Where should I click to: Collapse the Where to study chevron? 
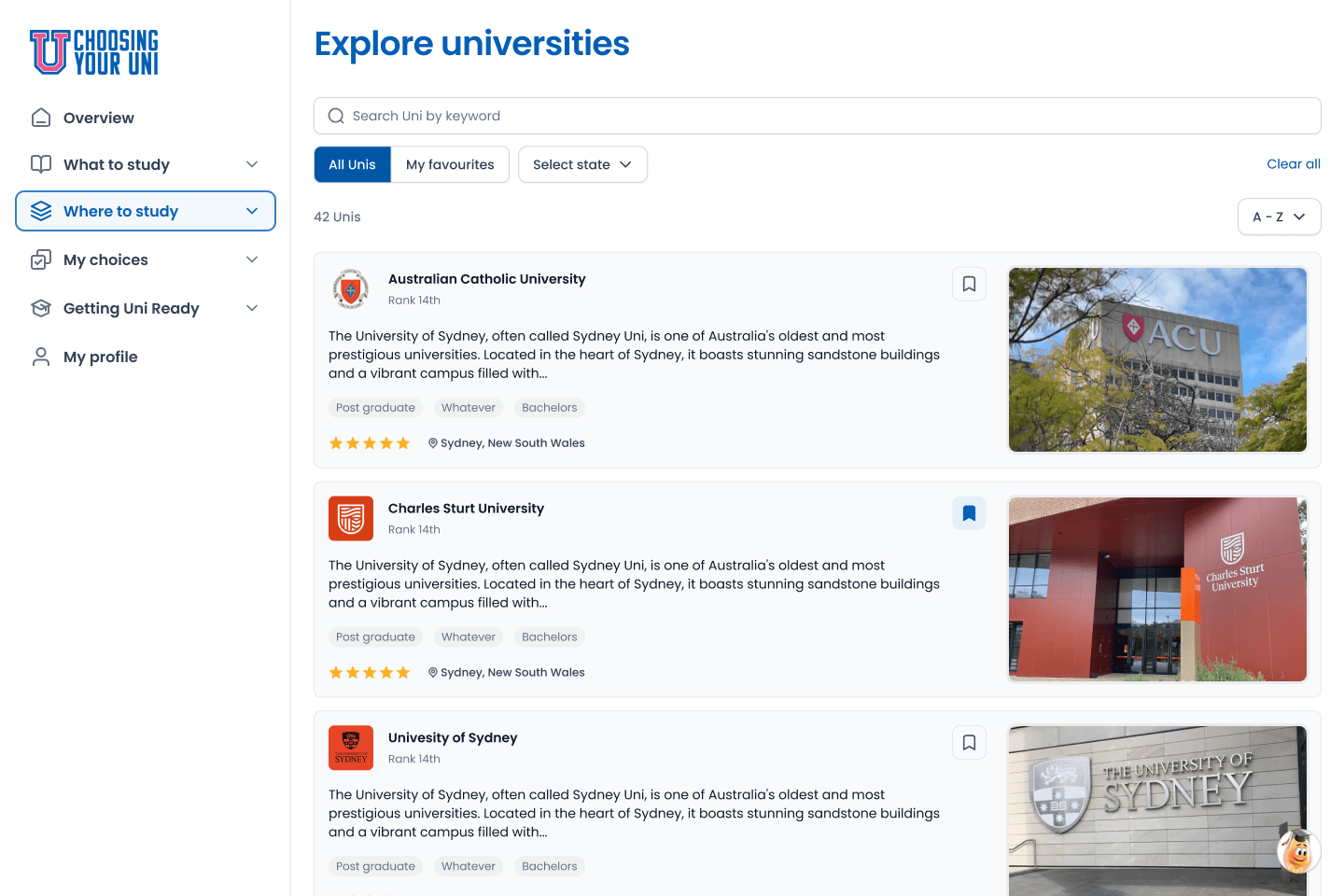pyautogui.click(x=252, y=211)
